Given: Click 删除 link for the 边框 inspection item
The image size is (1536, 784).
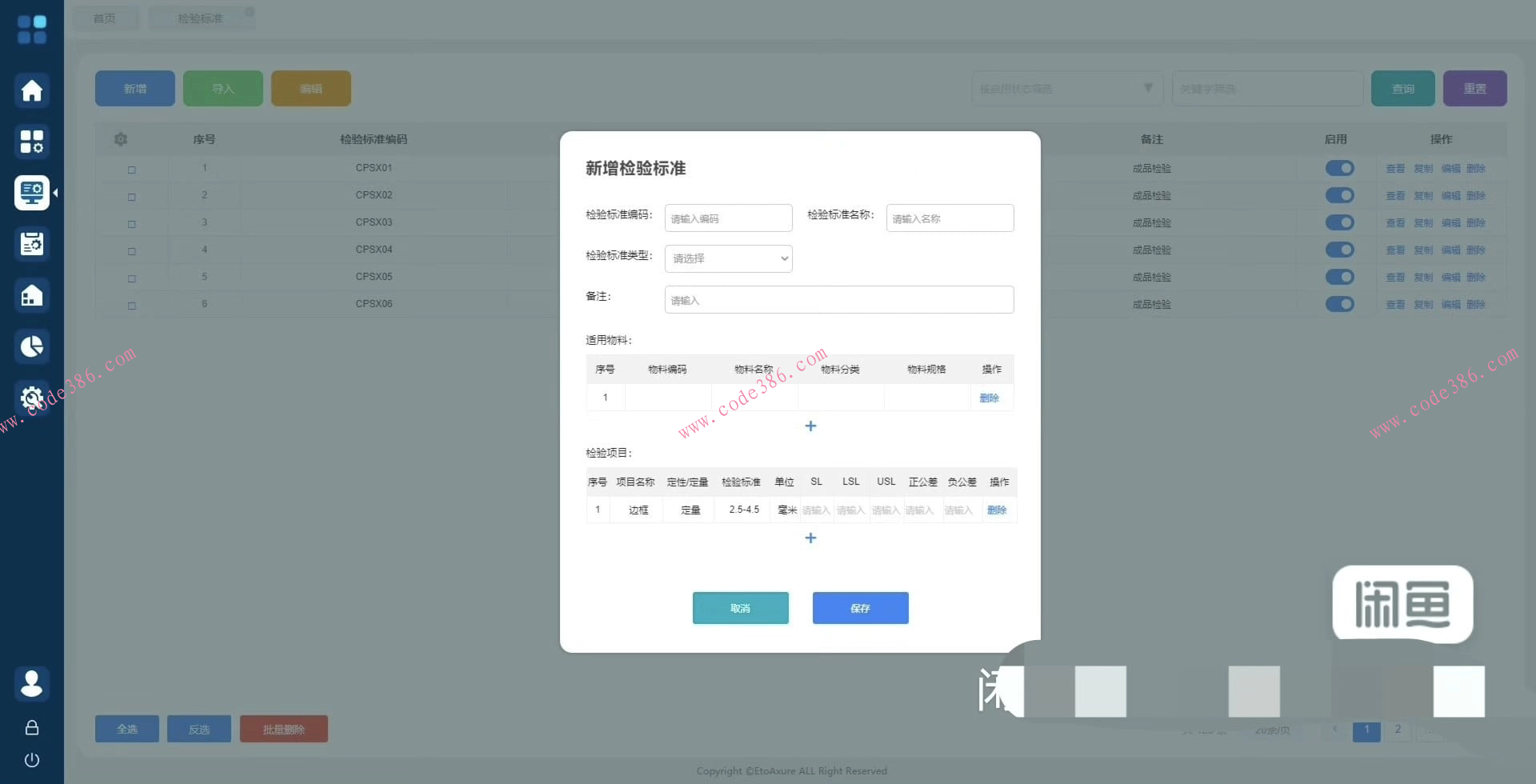Looking at the screenshot, I should click(x=998, y=510).
